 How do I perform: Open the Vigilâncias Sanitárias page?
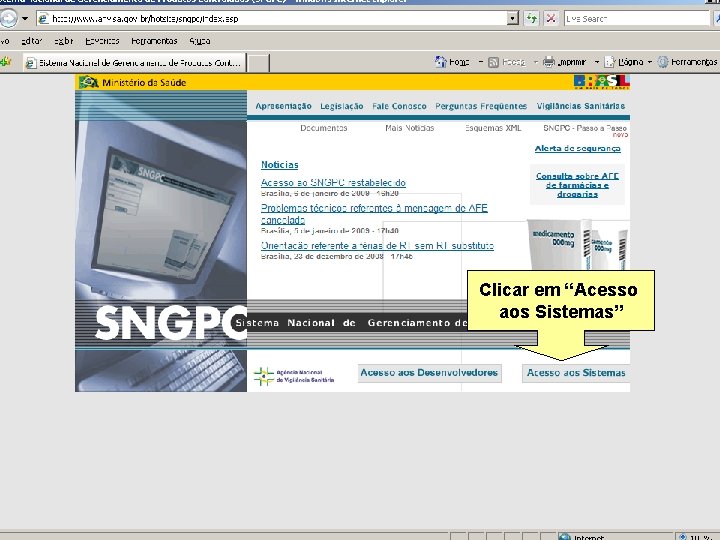pos(580,106)
